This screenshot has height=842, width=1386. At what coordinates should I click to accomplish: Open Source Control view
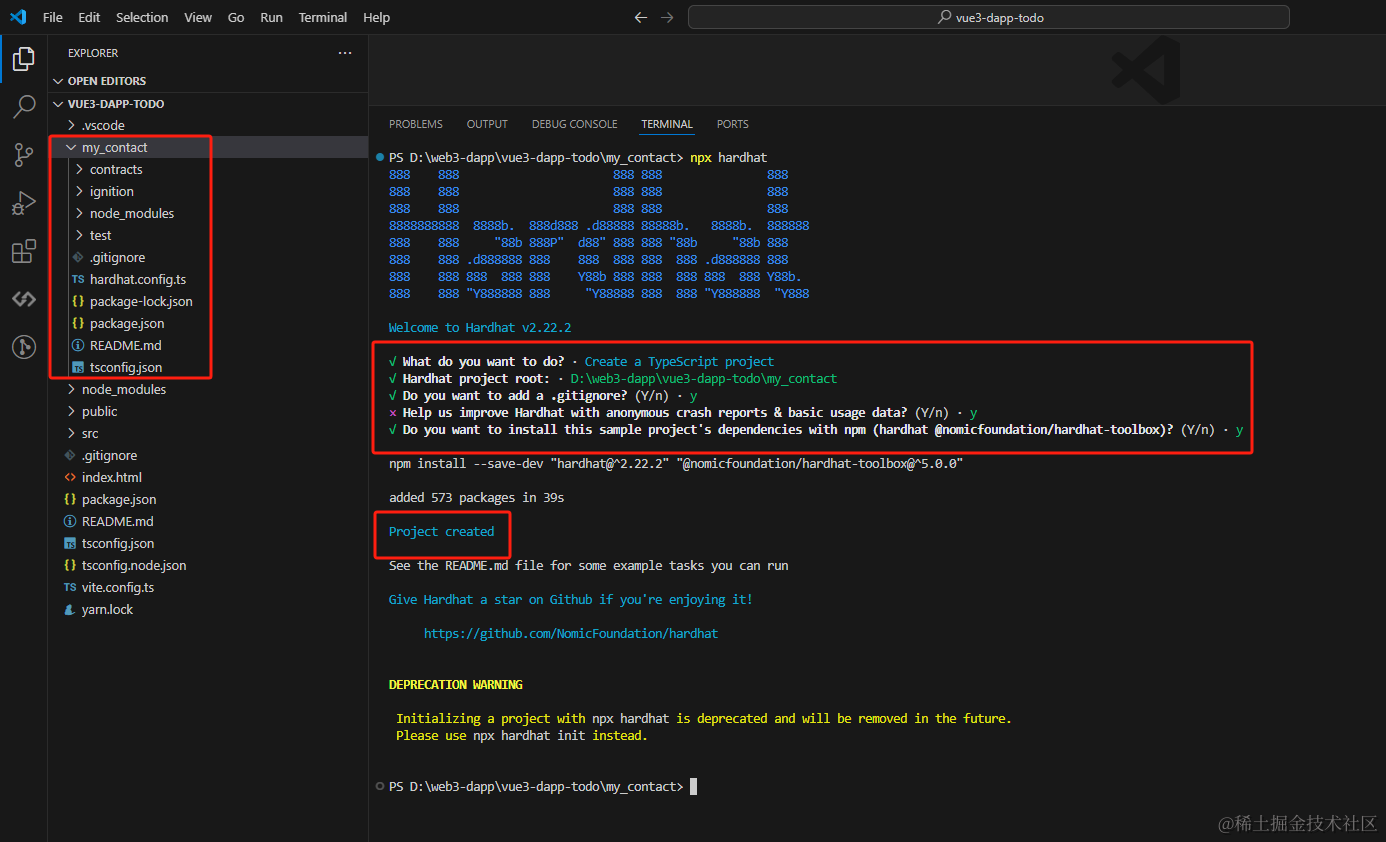click(23, 154)
